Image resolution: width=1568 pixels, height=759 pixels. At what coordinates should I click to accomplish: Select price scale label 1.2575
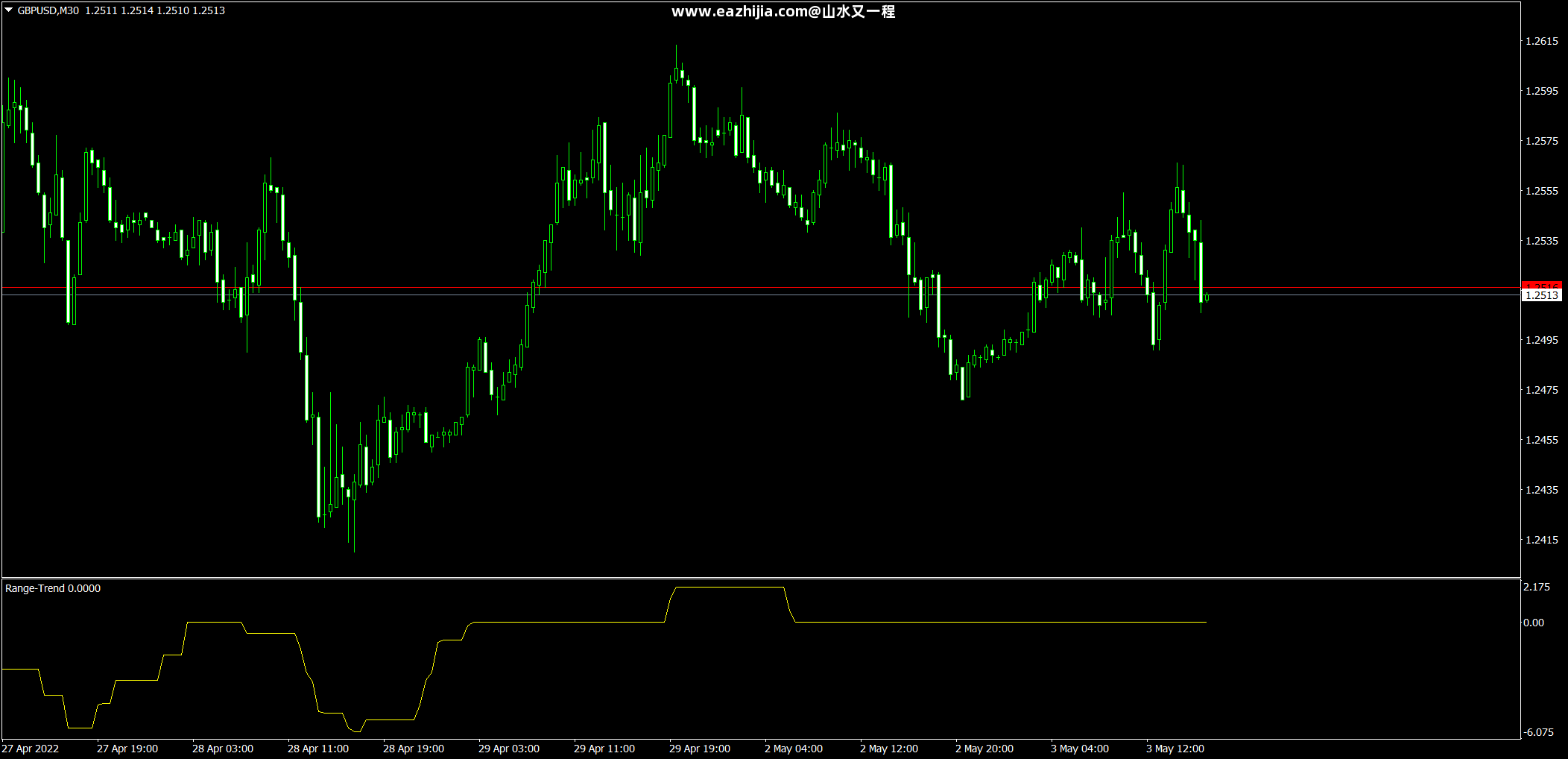pos(1542,141)
